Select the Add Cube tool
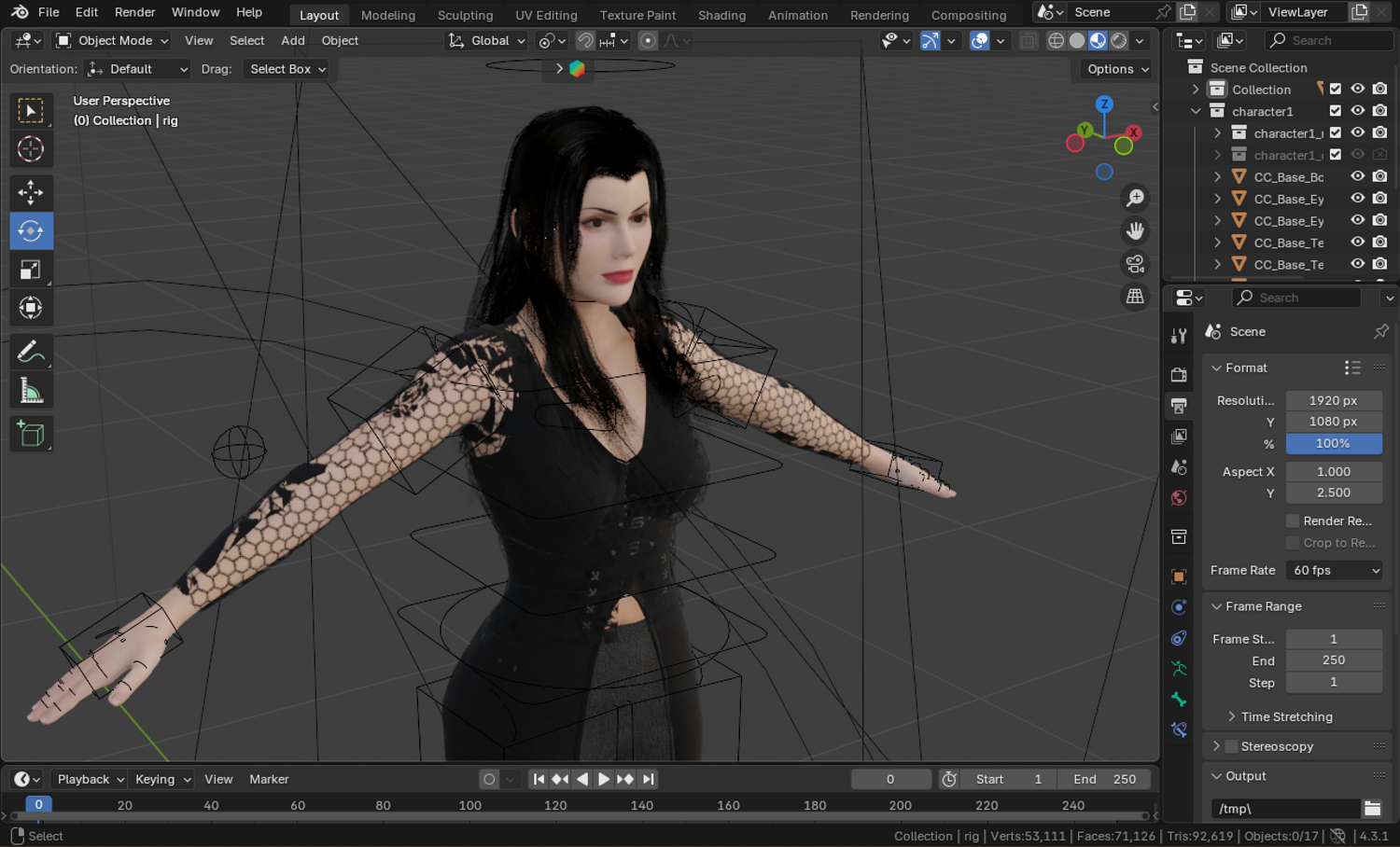 (31, 434)
